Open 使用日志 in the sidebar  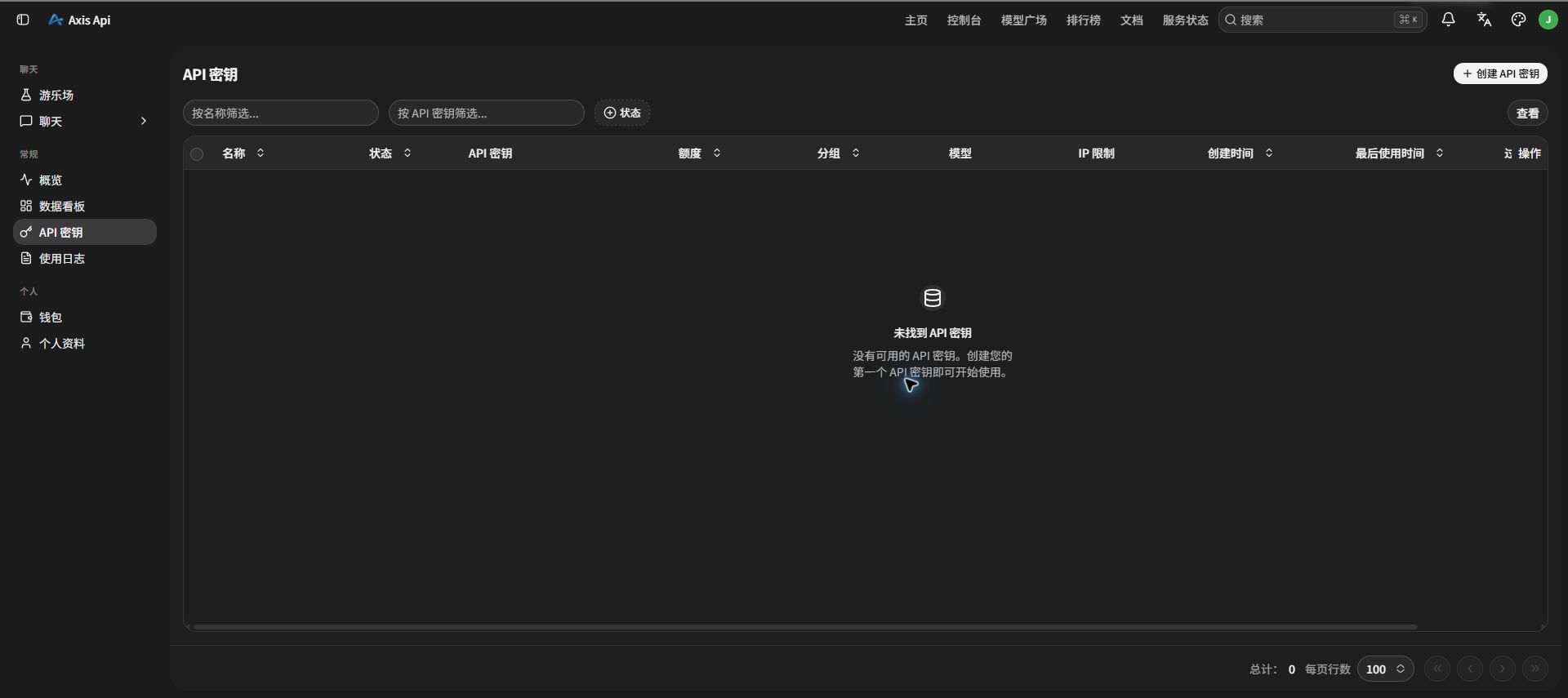pos(85,258)
